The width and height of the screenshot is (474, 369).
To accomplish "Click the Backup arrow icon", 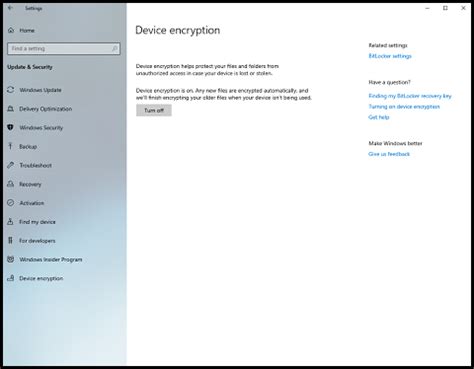I will click(10, 146).
